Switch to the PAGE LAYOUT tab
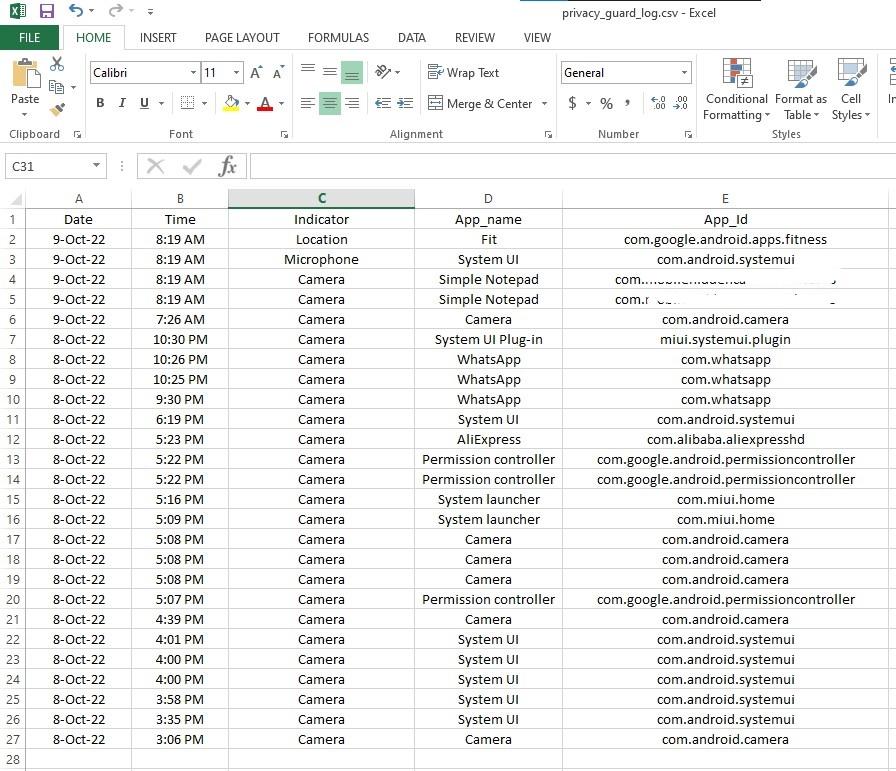 242,38
